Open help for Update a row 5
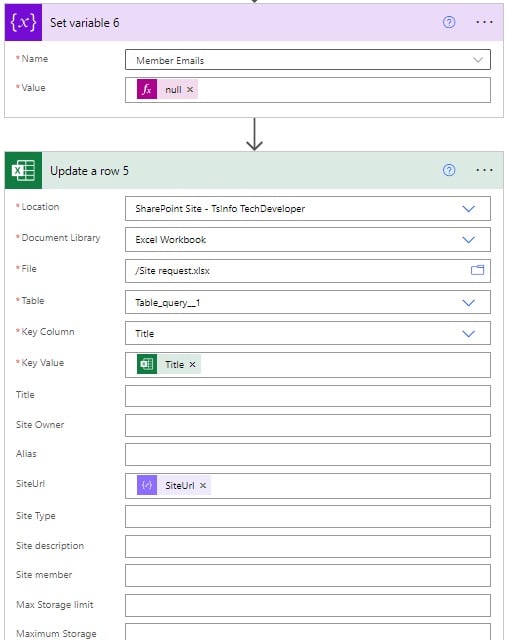This screenshot has height=640, width=507. tap(449, 170)
